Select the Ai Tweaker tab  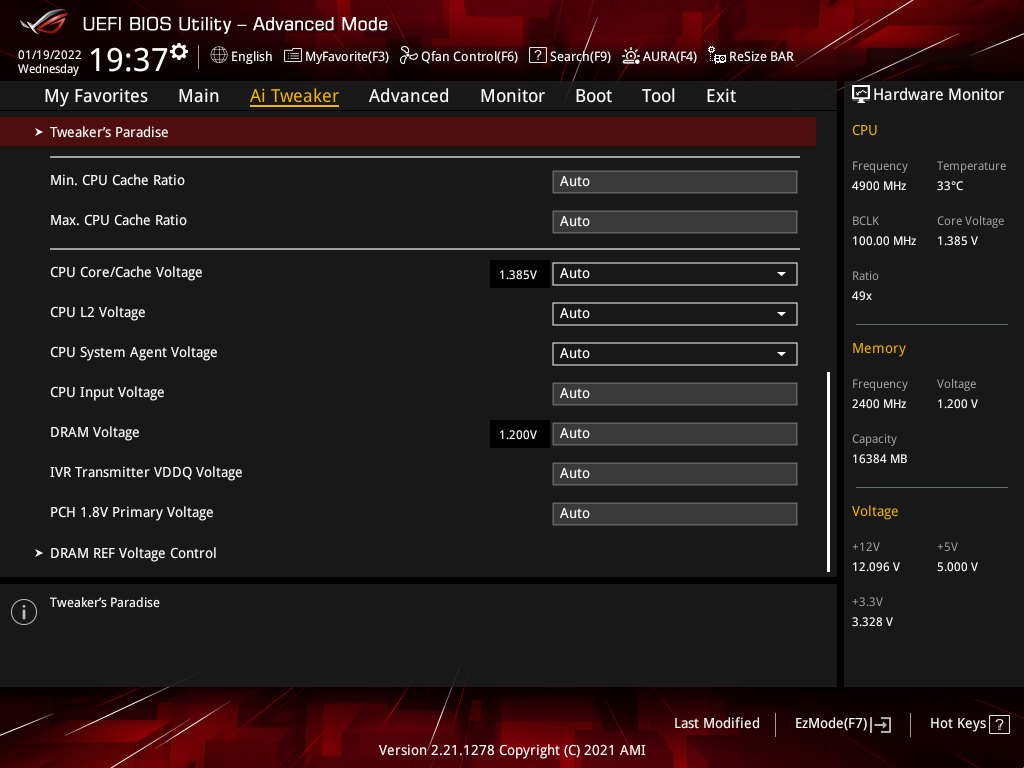tap(294, 96)
